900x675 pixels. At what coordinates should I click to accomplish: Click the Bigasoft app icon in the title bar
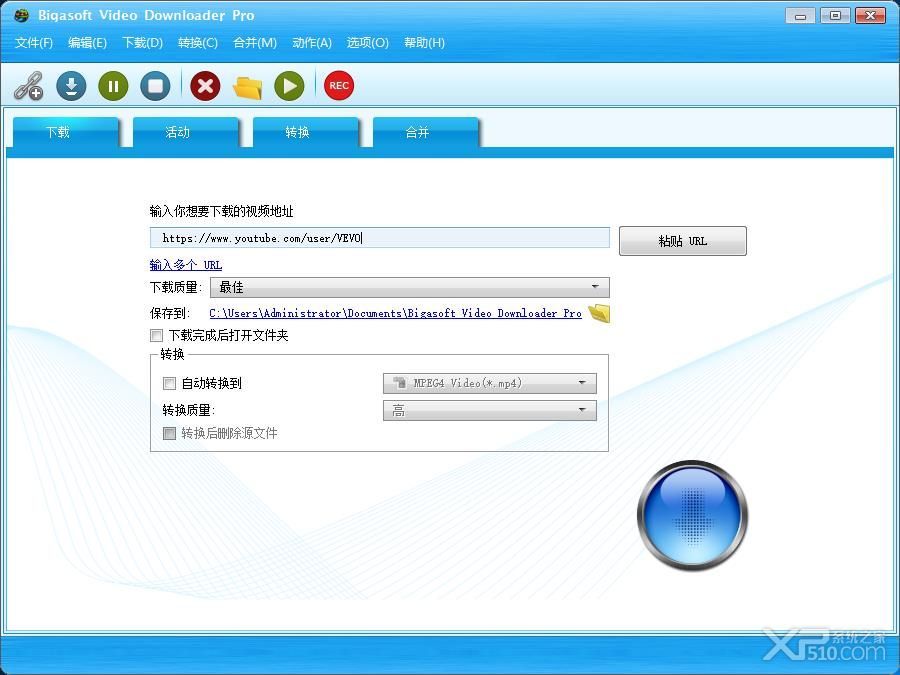[x=21, y=15]
